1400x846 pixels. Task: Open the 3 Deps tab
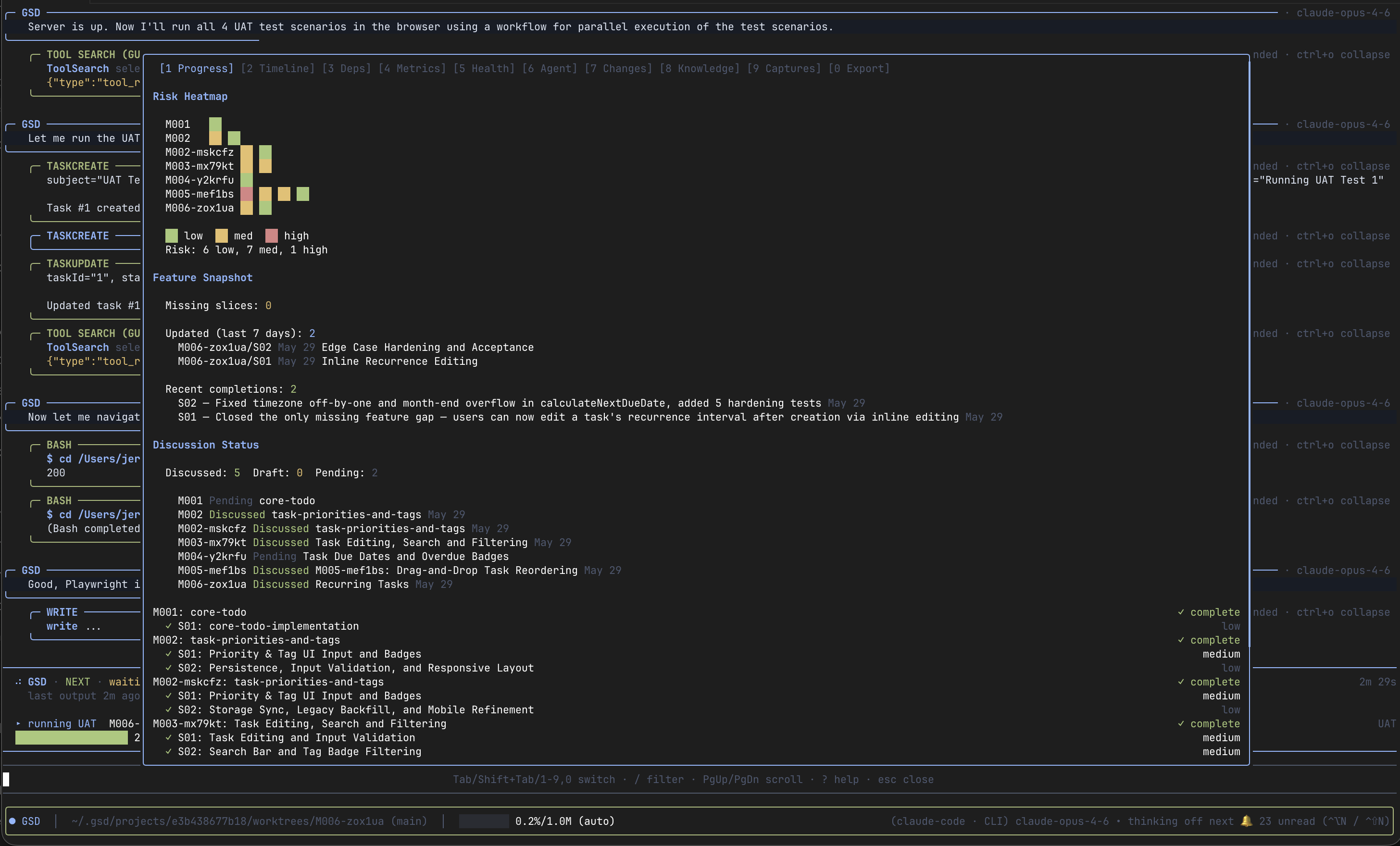click(346, 68)
